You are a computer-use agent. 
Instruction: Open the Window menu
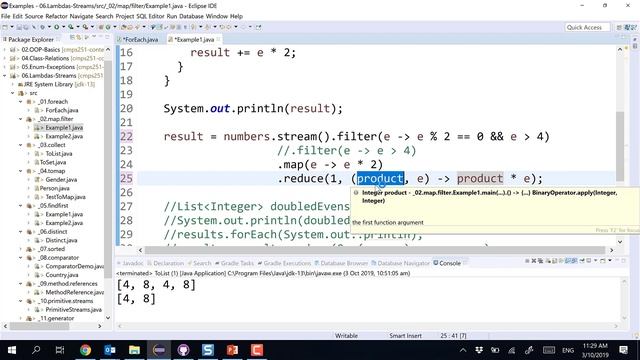pos(216,16)
